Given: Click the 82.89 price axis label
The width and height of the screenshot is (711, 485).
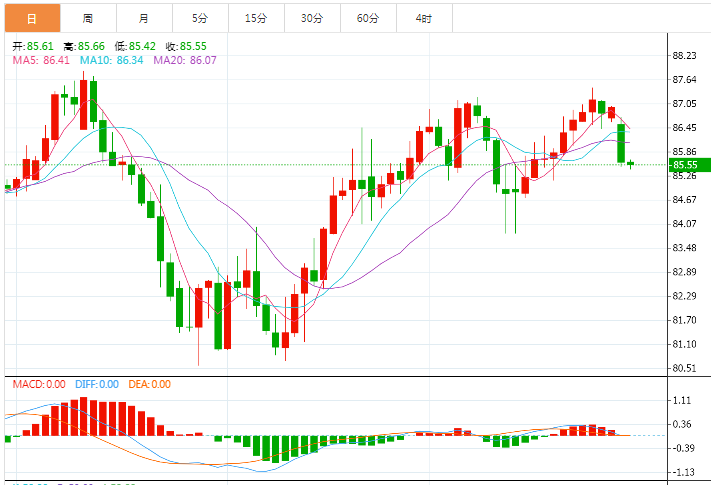Looking at the screenshot, I should point(685,272).
